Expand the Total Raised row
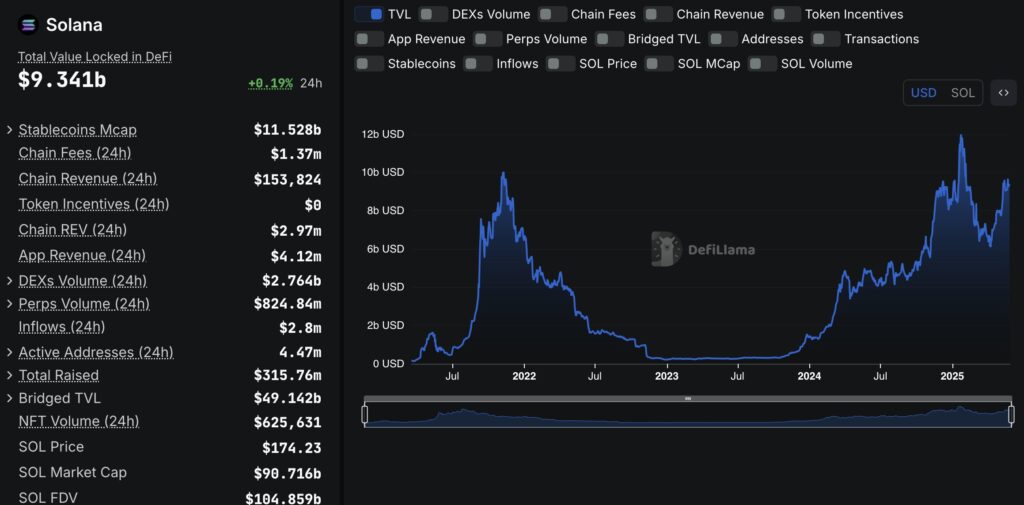The width and height of the screenshot is (1024, 505). pyautogui.click(x=10, y=375)
